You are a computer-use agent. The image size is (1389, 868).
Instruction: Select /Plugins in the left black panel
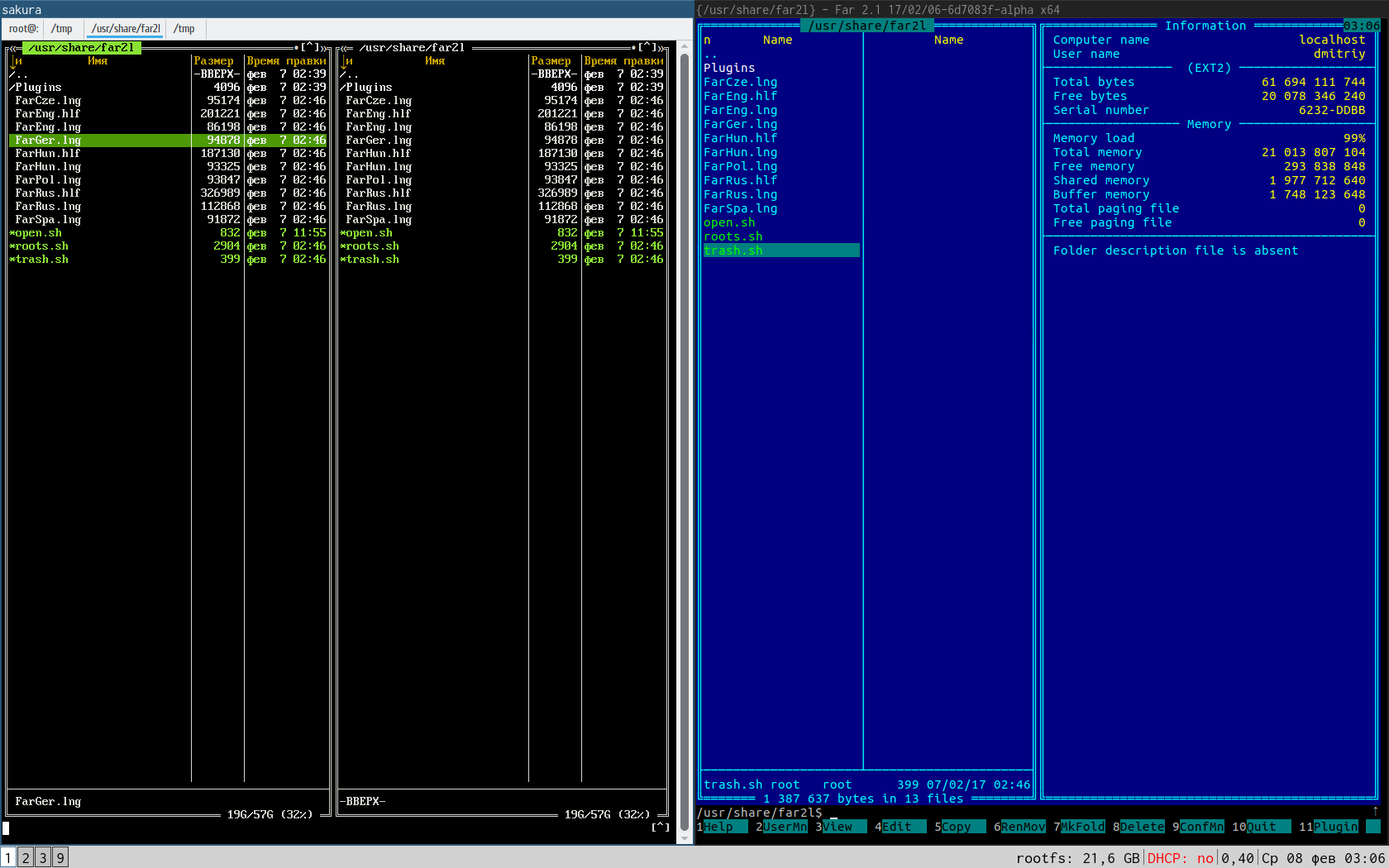[x=36, y=88]
